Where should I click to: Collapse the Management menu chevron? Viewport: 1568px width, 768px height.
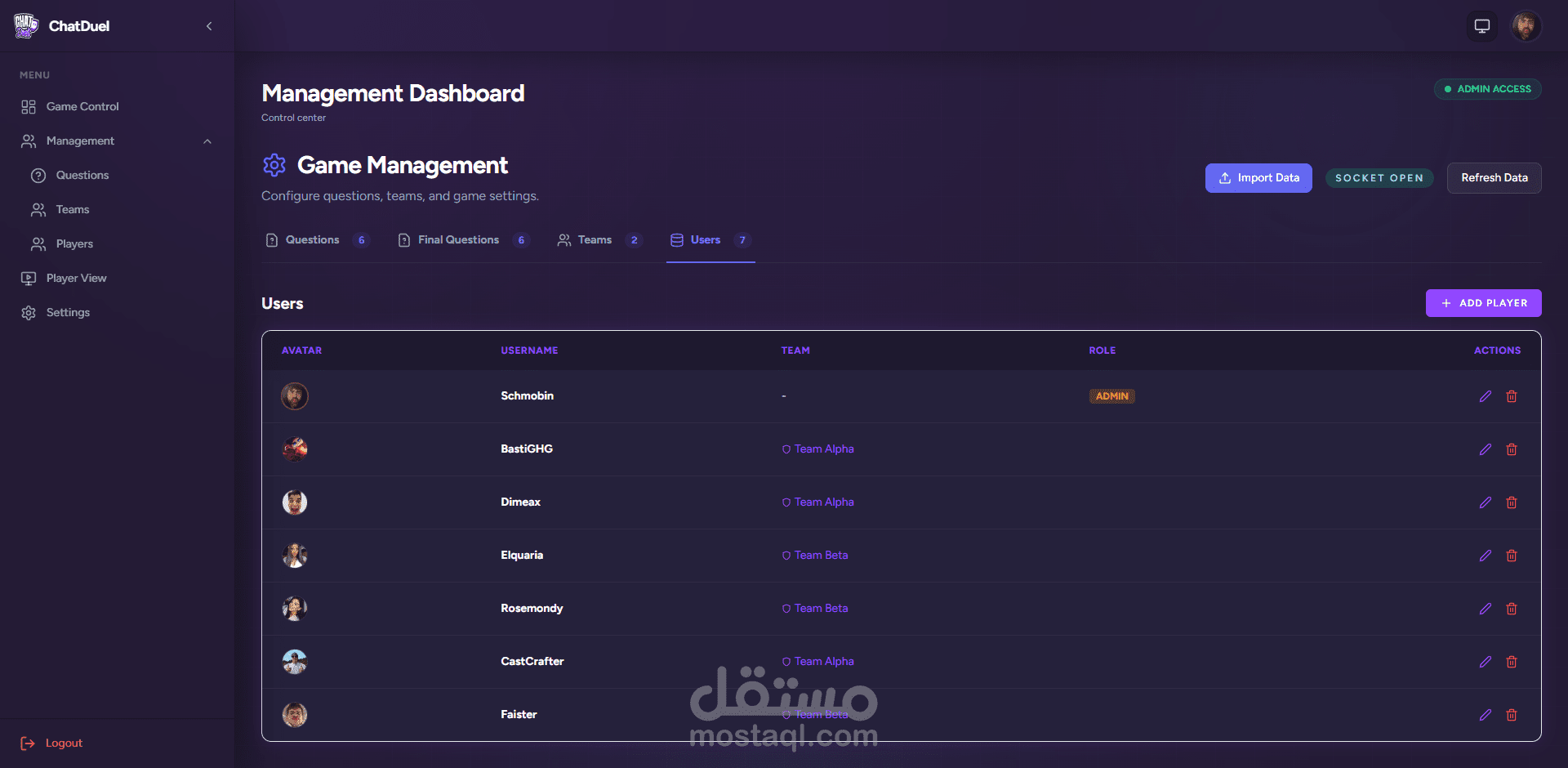pyautogui.click(x=207, y=141)
